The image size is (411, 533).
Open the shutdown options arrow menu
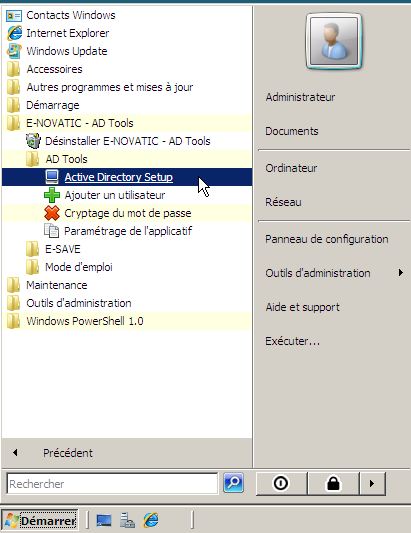pyautogui.click(x=372, y=483)
